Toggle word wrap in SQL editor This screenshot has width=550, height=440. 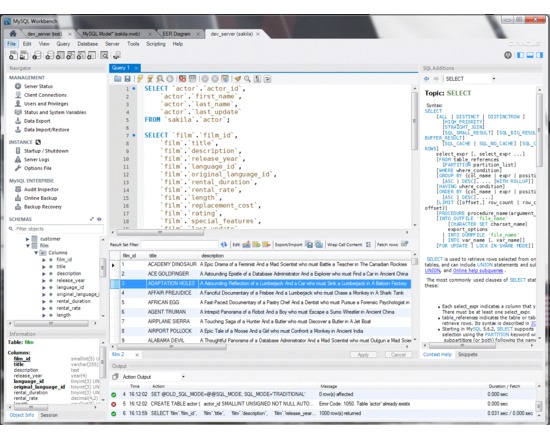point(268,79)
